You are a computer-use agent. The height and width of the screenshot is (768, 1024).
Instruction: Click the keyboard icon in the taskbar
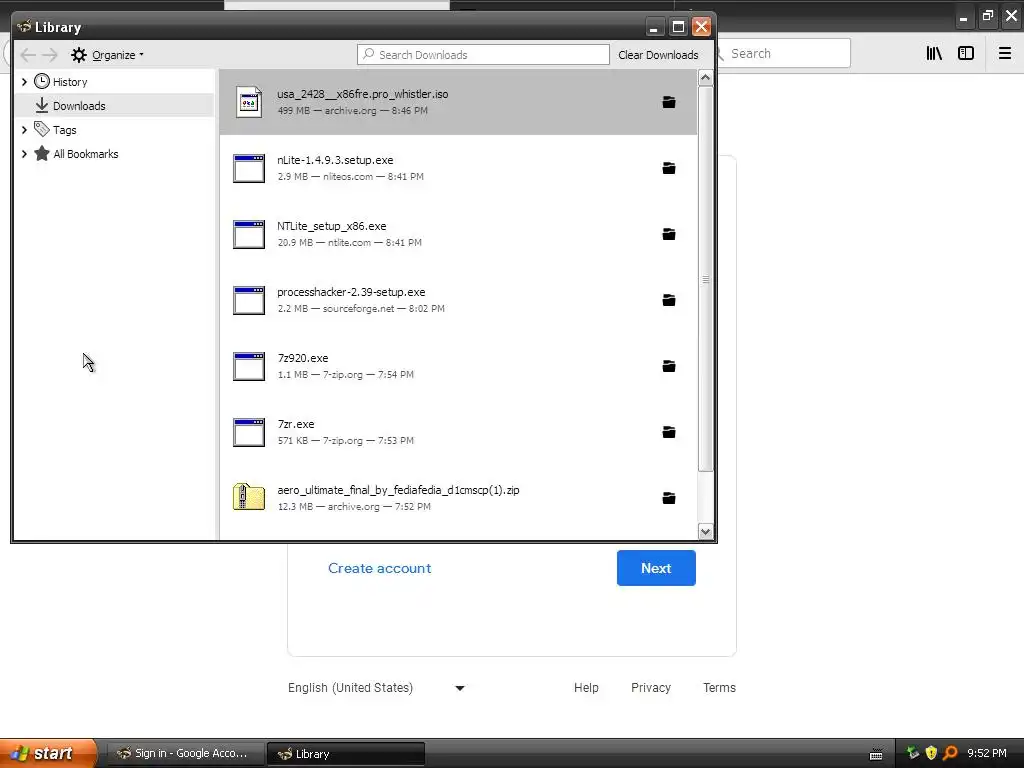tap(876, 754)
